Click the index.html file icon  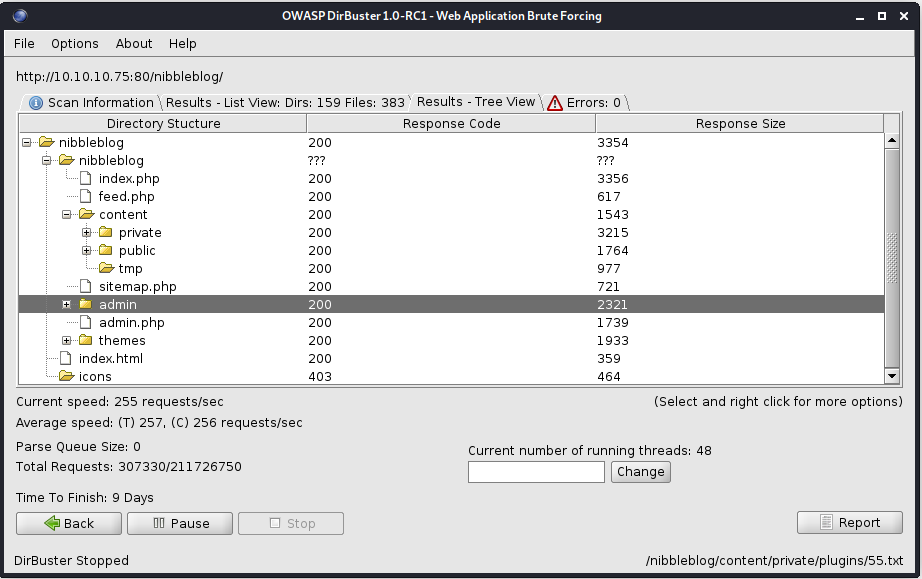tap(66, 359)
